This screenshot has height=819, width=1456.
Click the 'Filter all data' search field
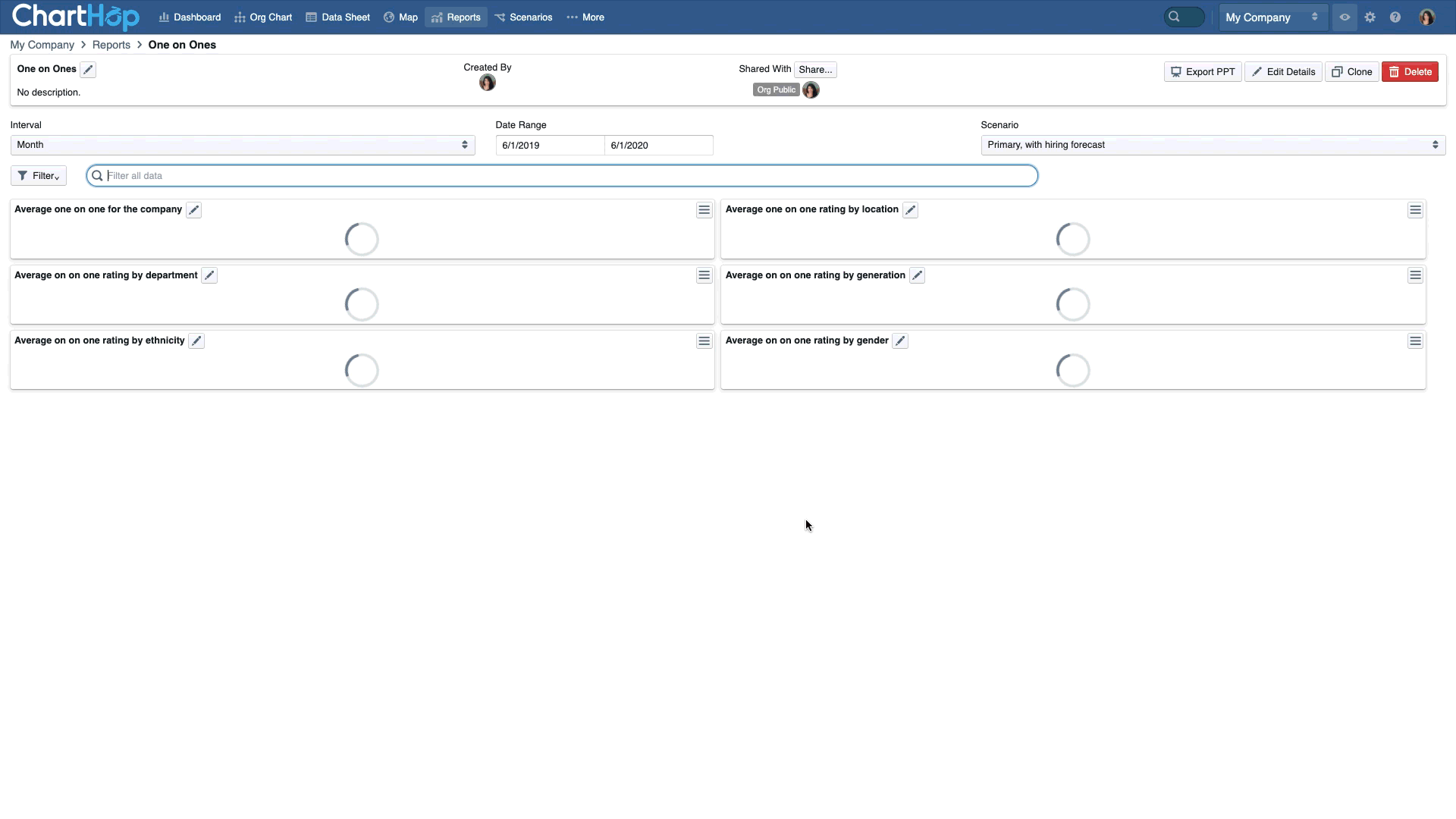[x=561, y=175]
